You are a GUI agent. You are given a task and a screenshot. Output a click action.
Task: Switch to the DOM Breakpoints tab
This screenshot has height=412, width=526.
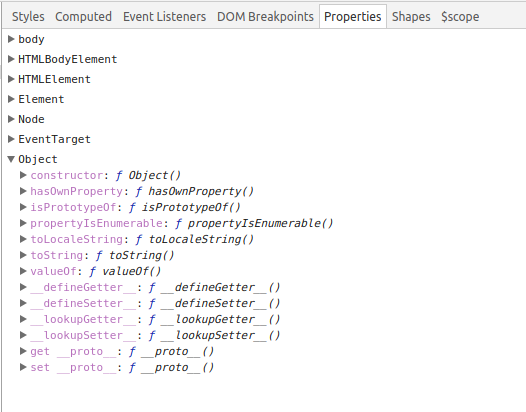point(265,16)
